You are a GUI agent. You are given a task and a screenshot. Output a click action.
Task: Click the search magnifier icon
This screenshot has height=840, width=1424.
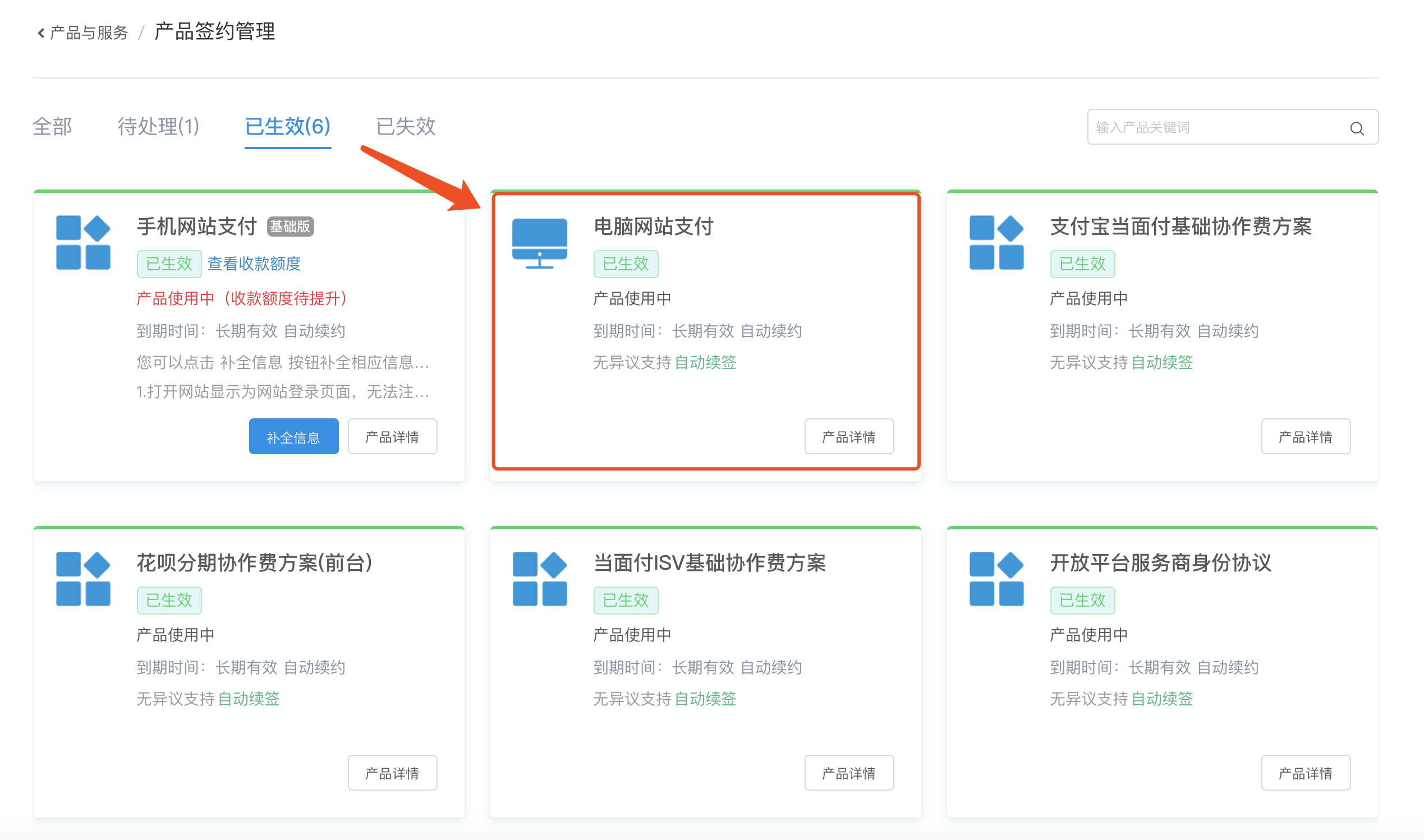1356,128
